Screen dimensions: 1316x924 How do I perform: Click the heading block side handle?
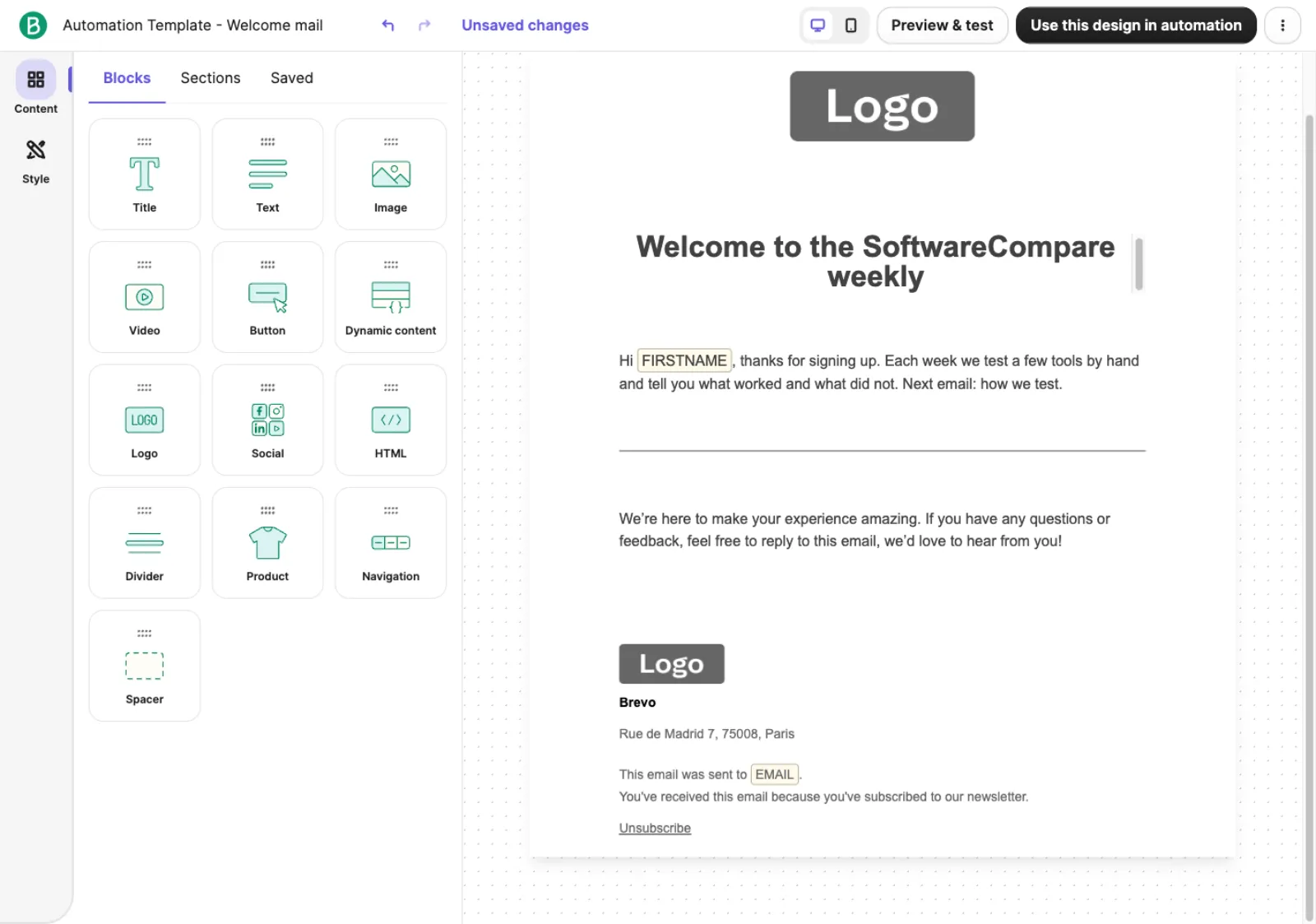(1139, 263)
